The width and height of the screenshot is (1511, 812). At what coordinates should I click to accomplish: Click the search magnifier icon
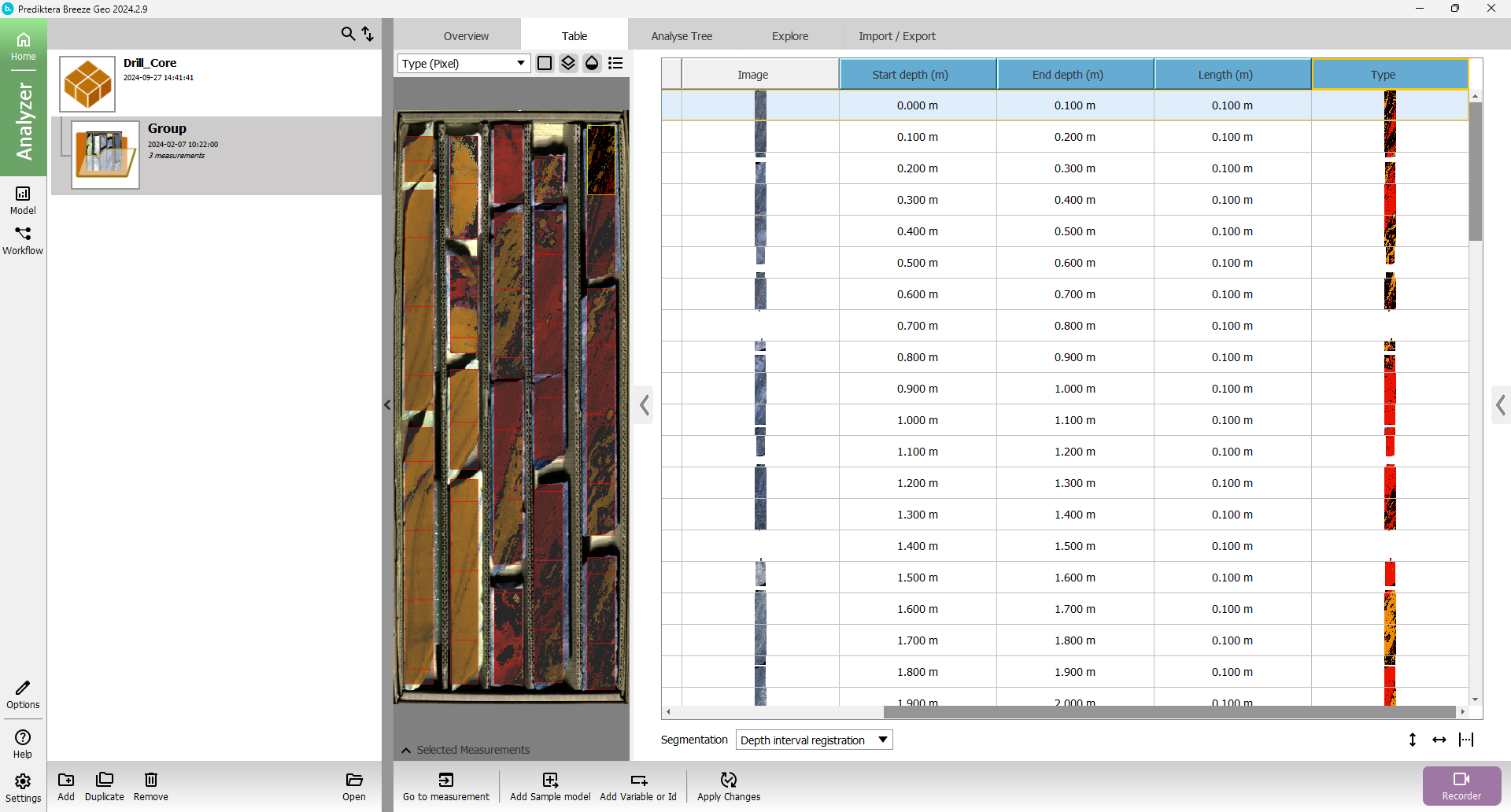point(347,34)
